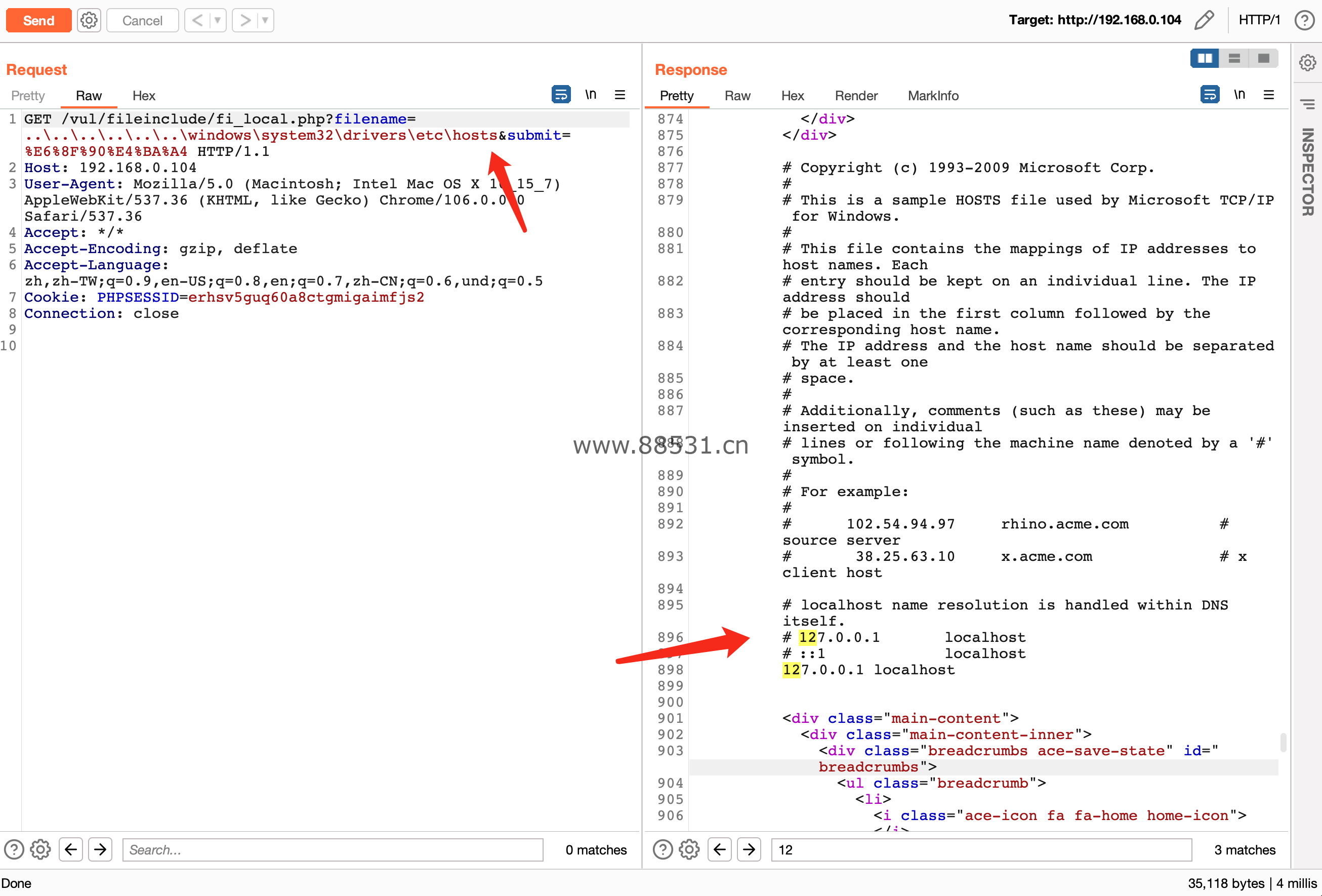The width and height of the screenshot is (1322, 896).
Task: Click the filename parameter in request
Action: pos(370,119)
